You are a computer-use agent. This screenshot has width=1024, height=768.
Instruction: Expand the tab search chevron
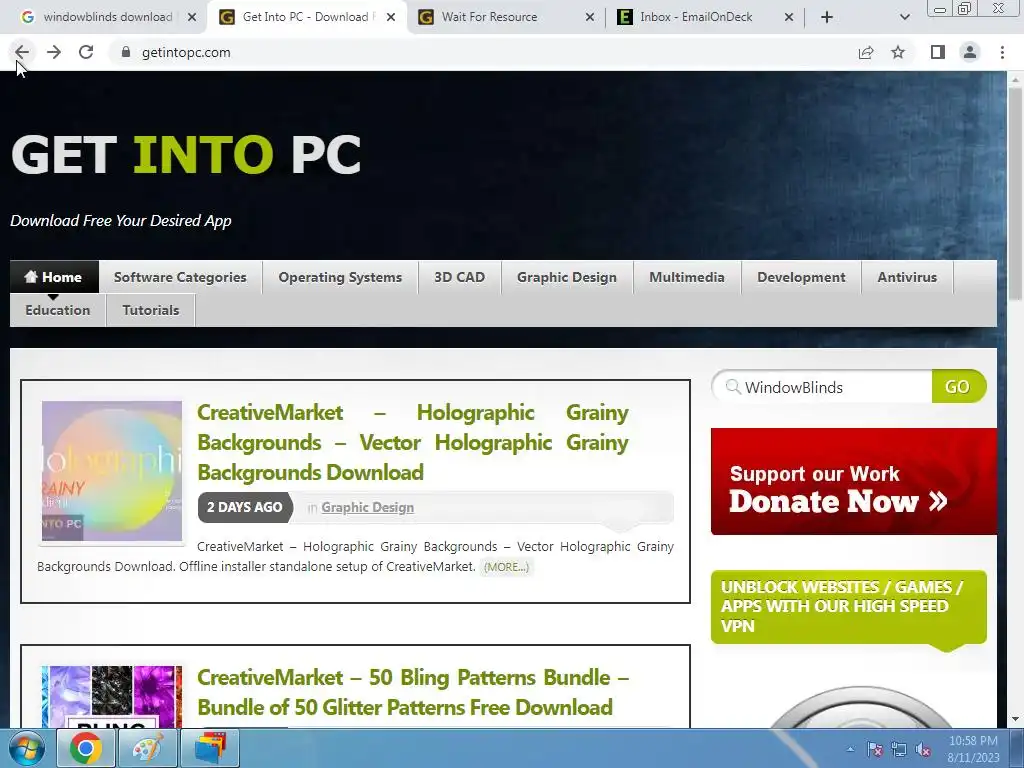(904, 17)
